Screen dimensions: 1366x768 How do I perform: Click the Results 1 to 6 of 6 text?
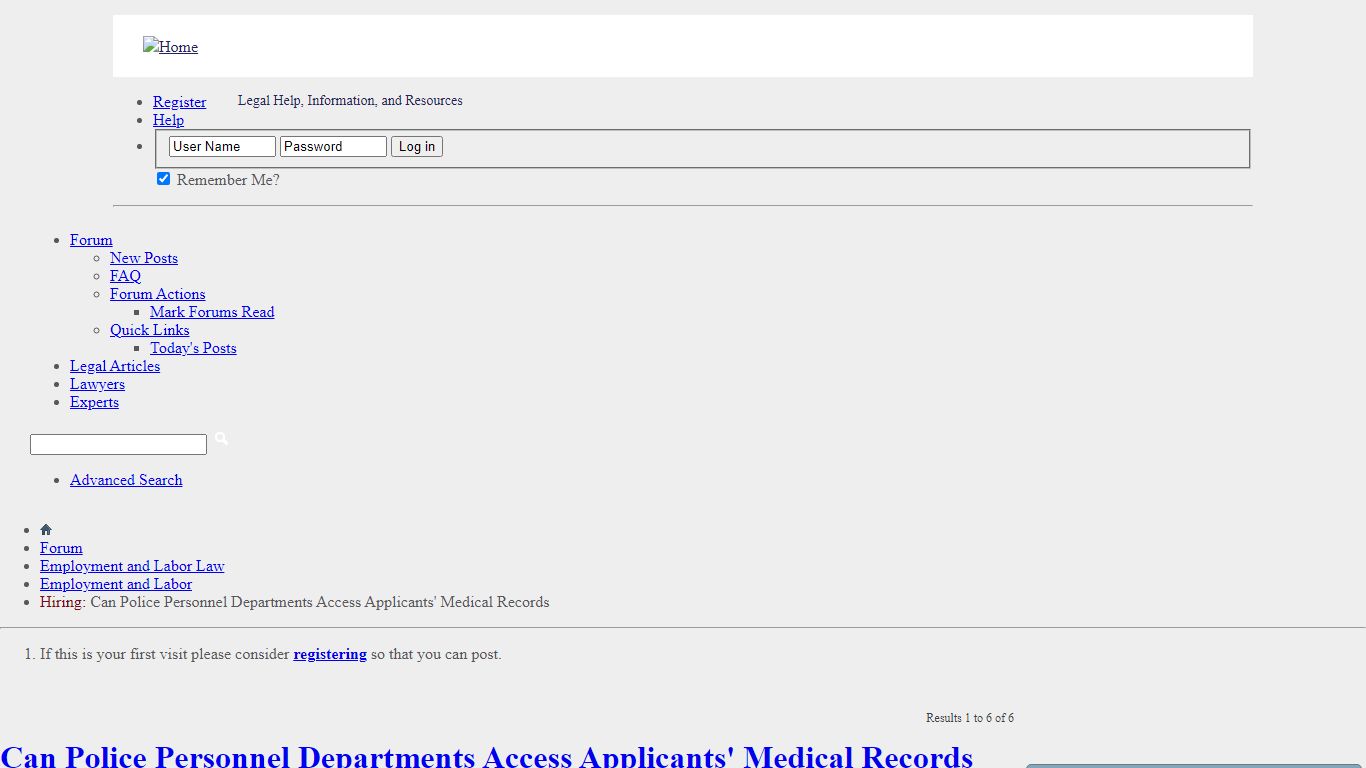970,718
